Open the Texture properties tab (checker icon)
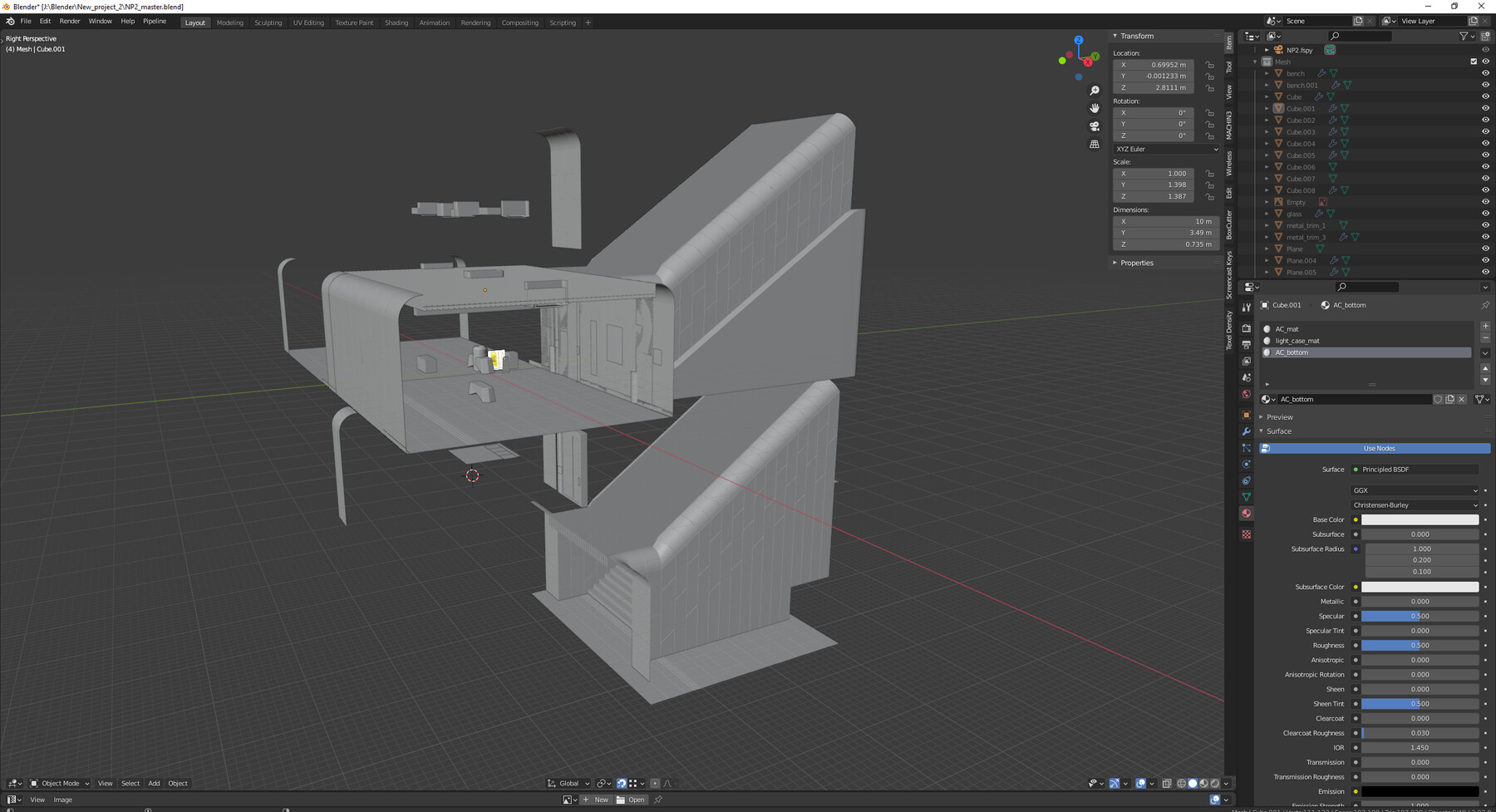Viewport: 1496px width, 812px height. tap(1246, 534)
